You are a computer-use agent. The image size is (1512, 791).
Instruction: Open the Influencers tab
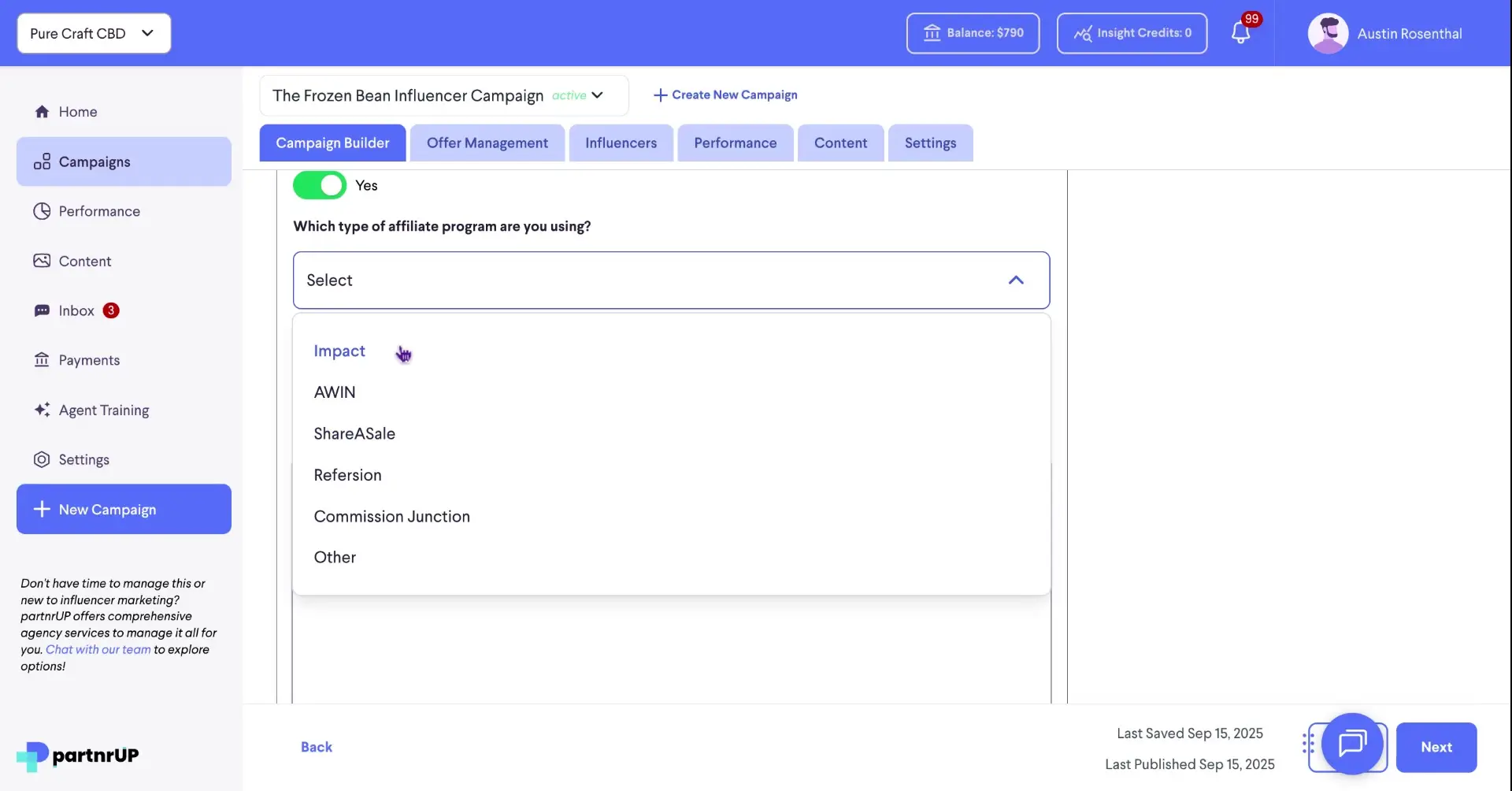pyautogui.click(x=621, y=143)
